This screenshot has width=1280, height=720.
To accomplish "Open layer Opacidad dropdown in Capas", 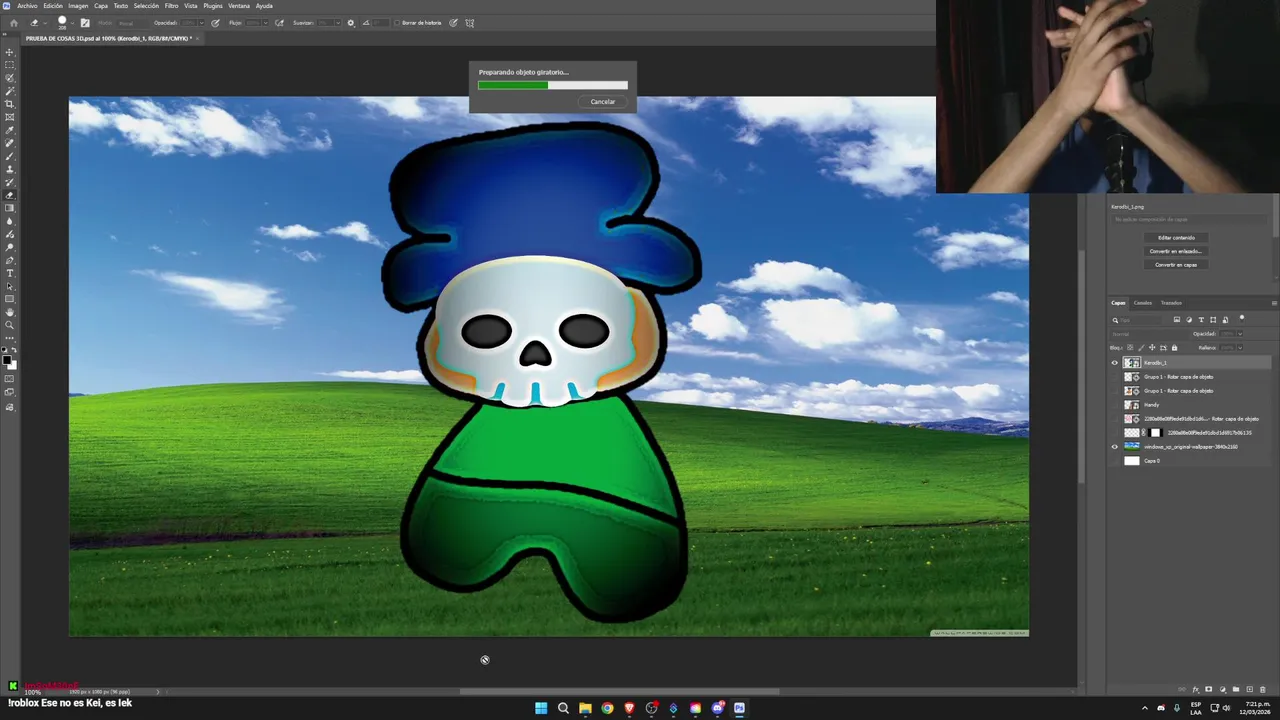I will pyautogui.click(x=1240, y=334).
